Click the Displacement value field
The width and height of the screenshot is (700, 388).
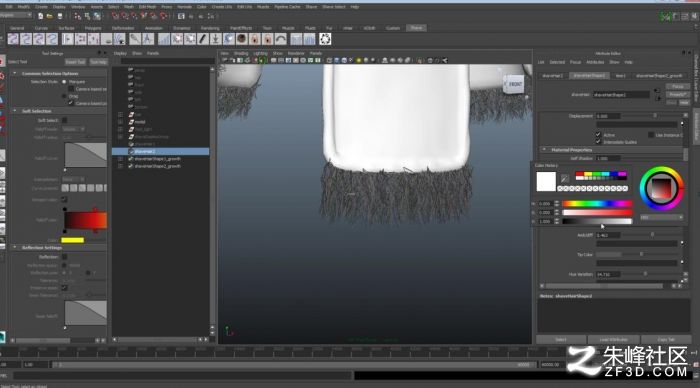pos(608,116)
